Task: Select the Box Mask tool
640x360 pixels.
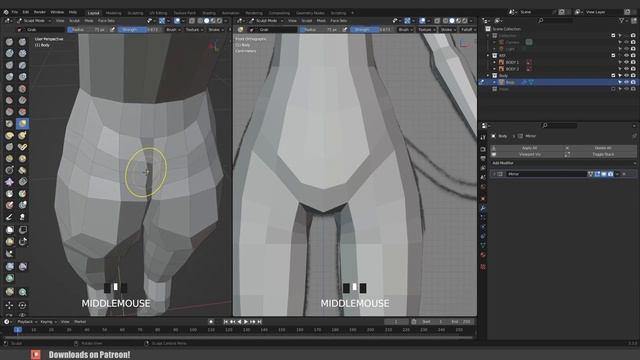Action: (x=9, y=230)
